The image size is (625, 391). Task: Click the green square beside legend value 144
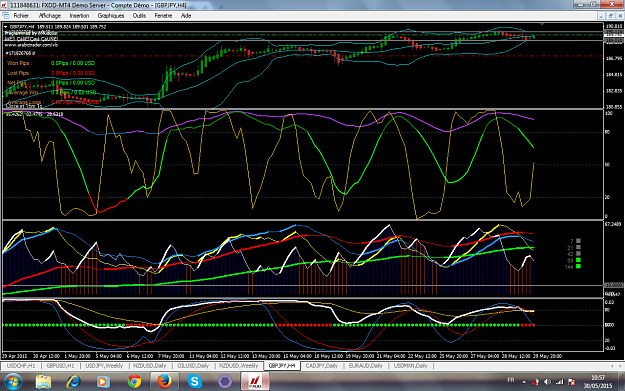[x=578, y=266]
